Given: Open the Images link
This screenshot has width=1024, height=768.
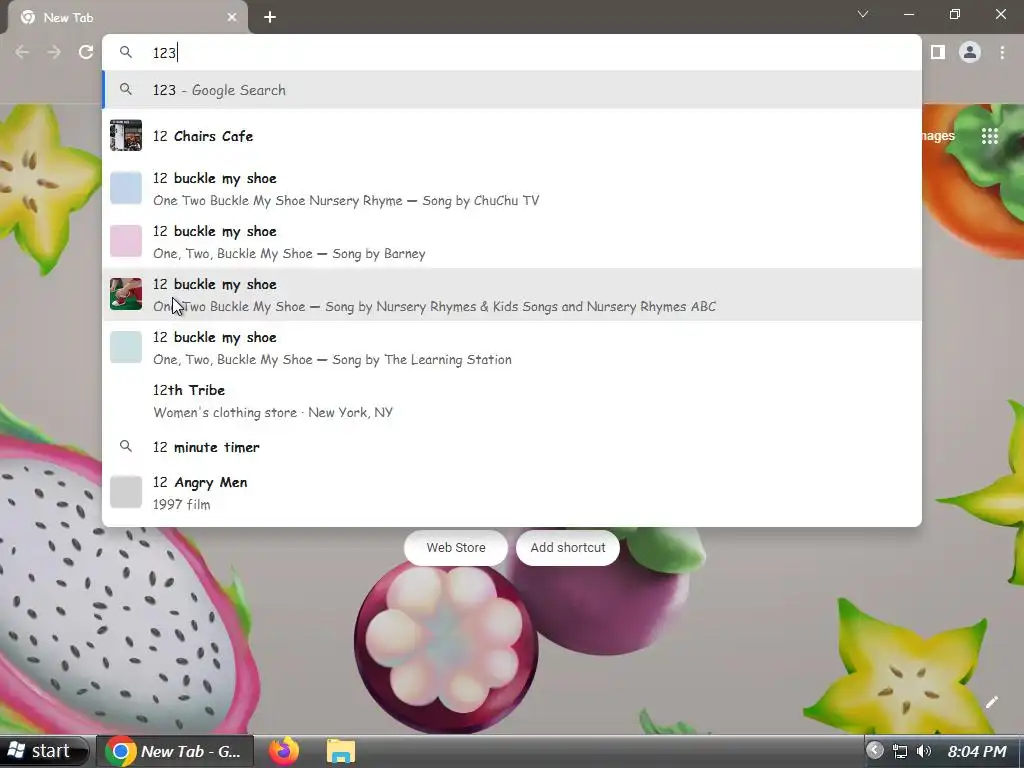Looking at the screenshot, I should pyautogui.click(x=938, y=136).
